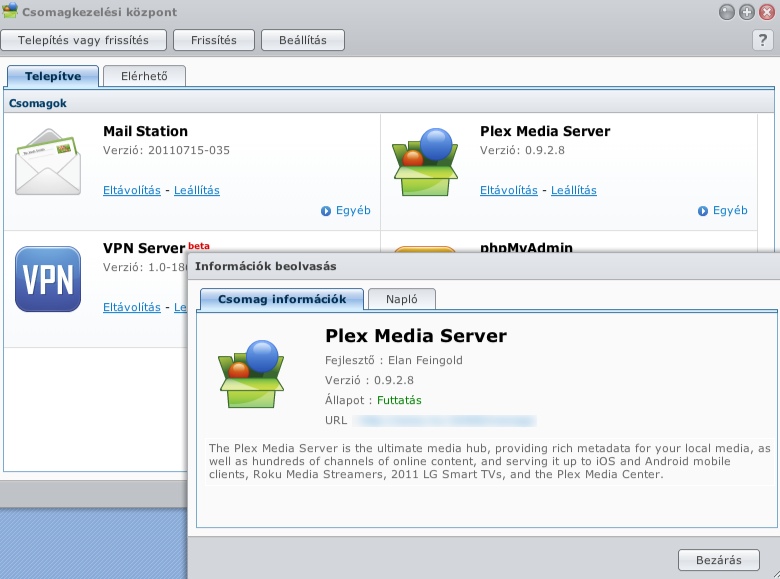Expand Egyéb for Mail Station
The image size is (780, 579).
click(x=346, y=210)
